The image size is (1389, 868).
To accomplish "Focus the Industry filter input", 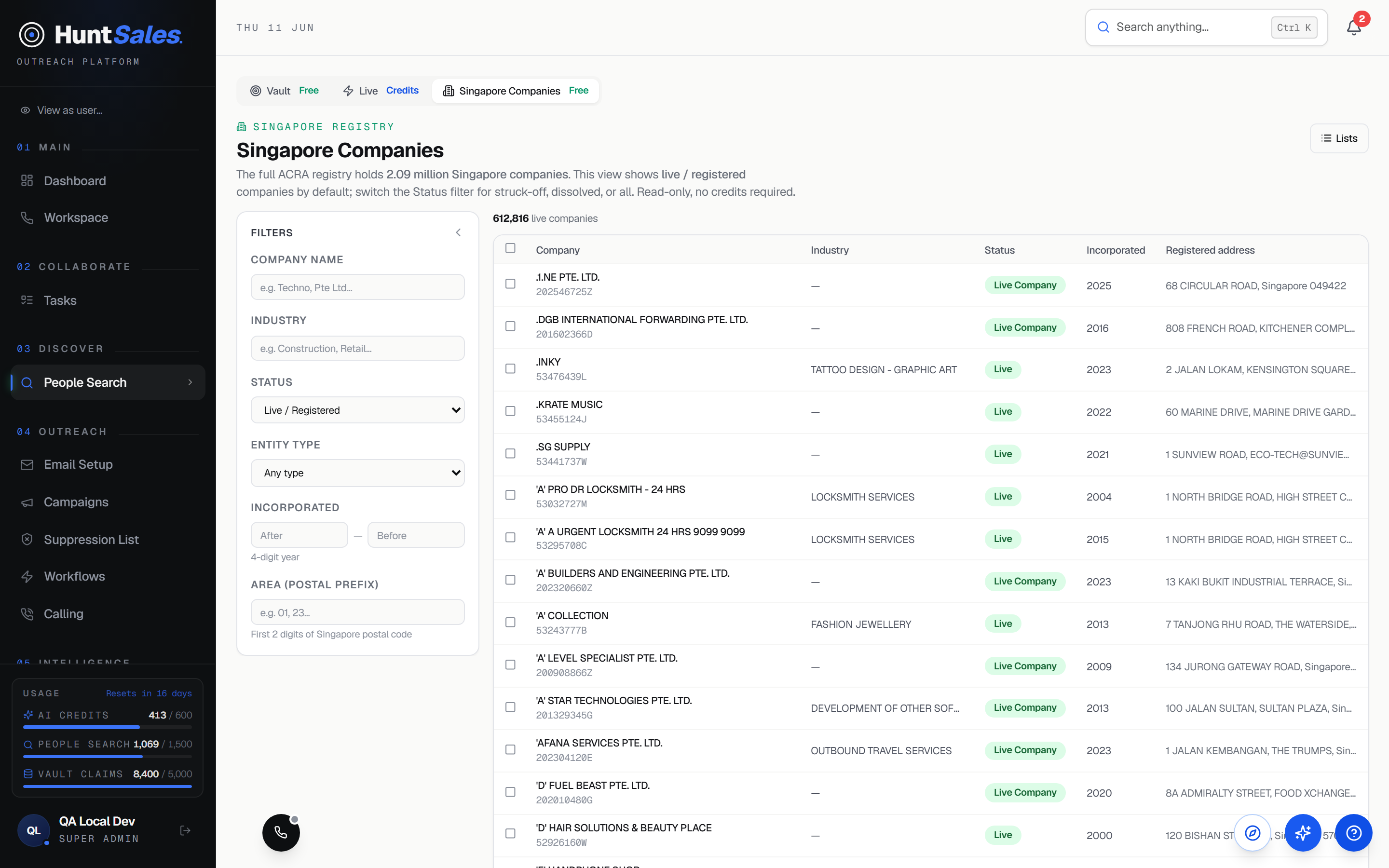I will [x=357, y=348].
